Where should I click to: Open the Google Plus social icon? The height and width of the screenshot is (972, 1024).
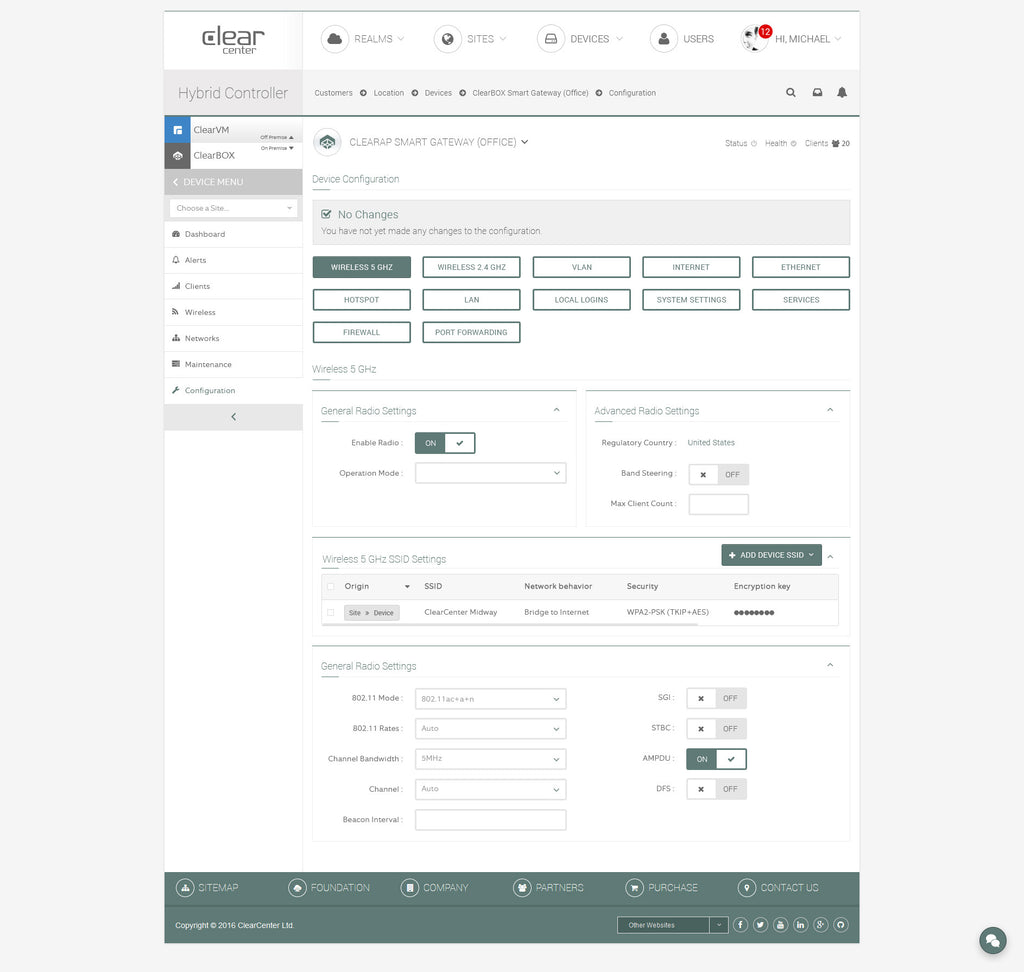click(x=821, y=925)
